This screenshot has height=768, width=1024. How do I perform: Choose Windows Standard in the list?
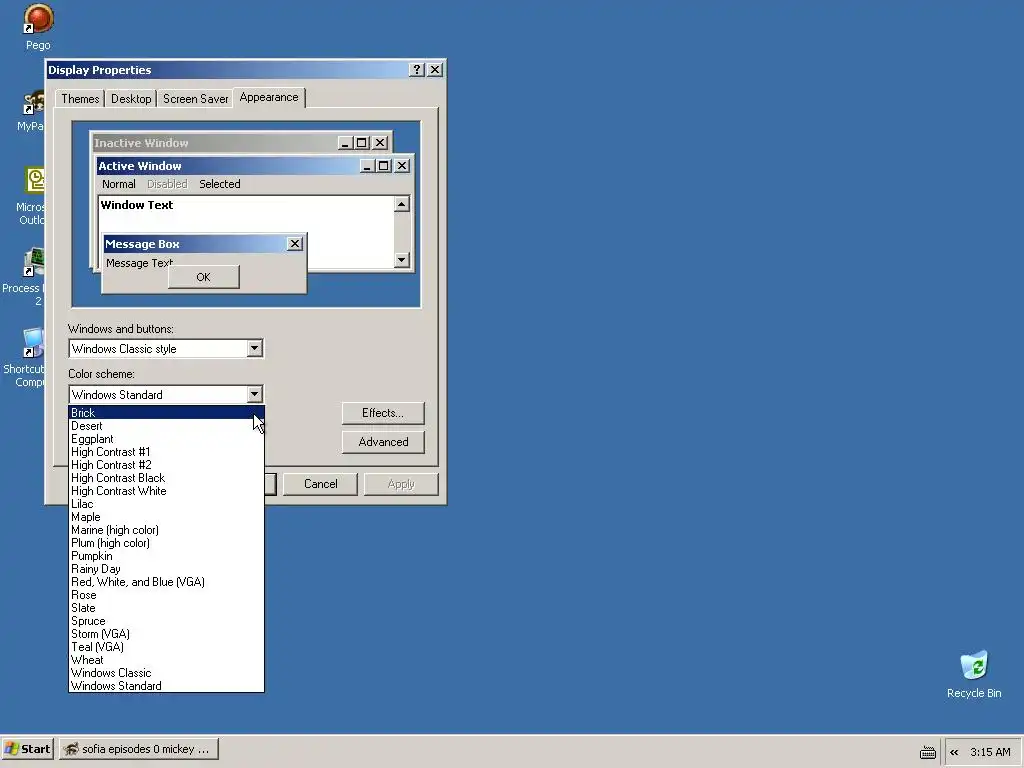point(167,686)
